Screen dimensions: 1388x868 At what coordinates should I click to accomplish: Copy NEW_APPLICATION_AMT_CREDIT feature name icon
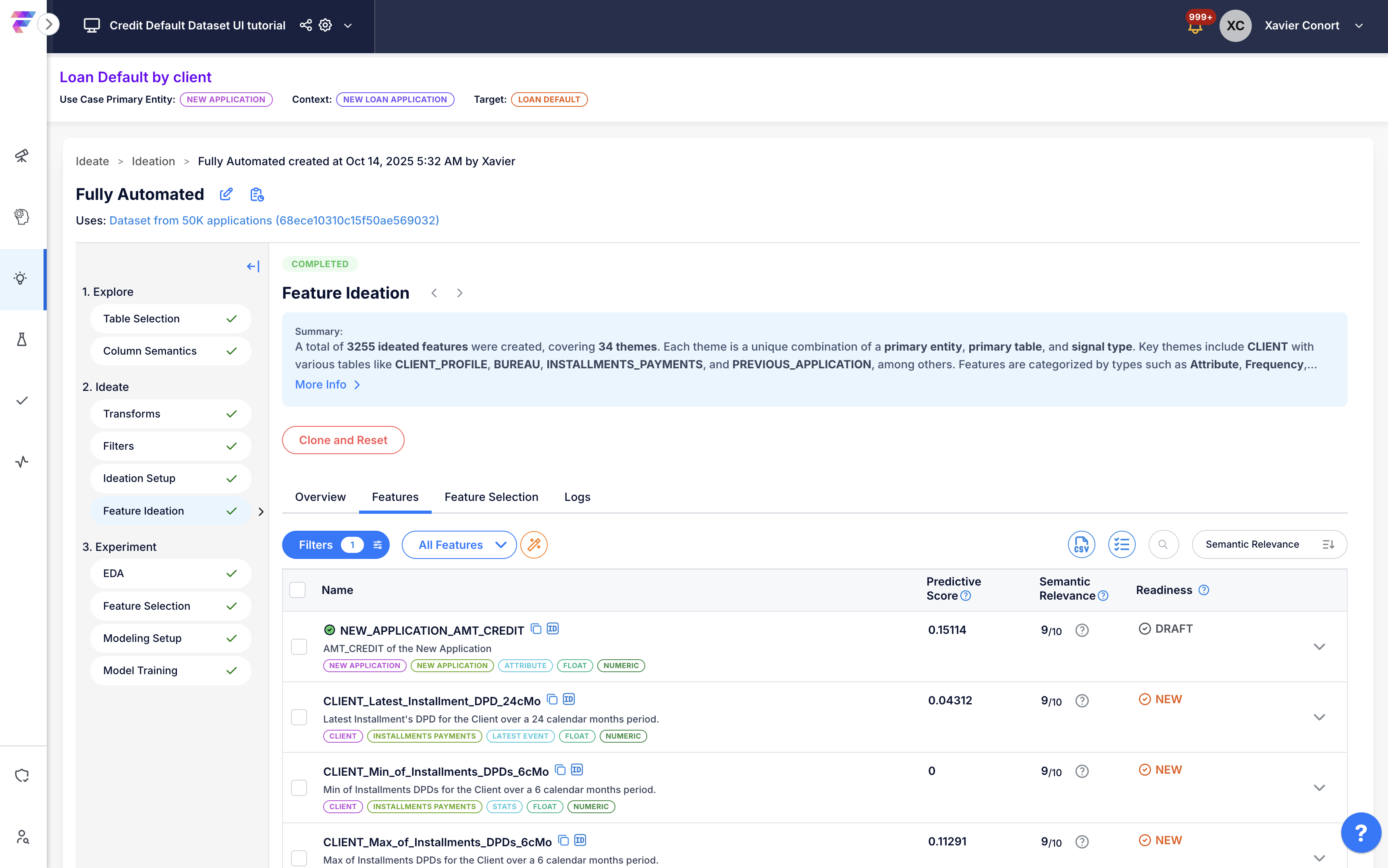click(536, 629)
